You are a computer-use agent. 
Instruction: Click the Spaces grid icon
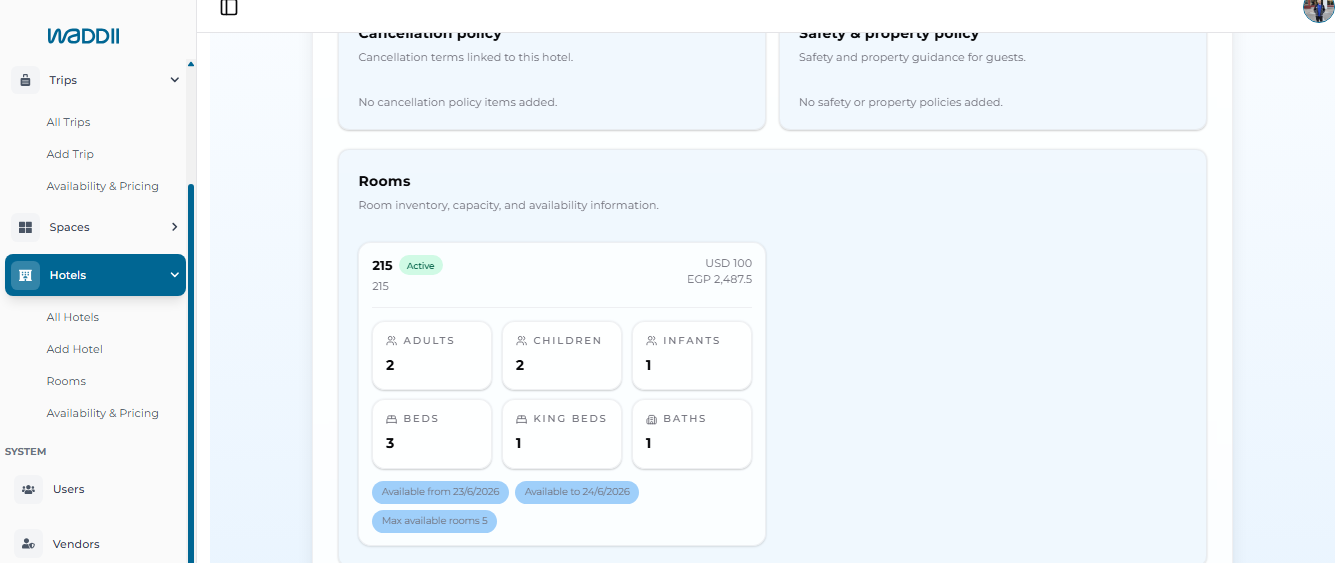pyautogui.click(x=26, y=227)
